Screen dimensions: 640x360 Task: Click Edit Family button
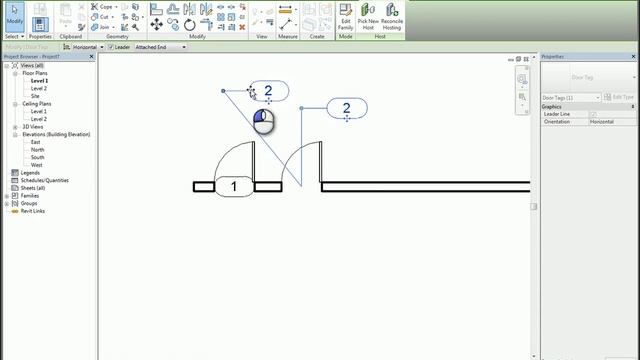coord(345,17)
